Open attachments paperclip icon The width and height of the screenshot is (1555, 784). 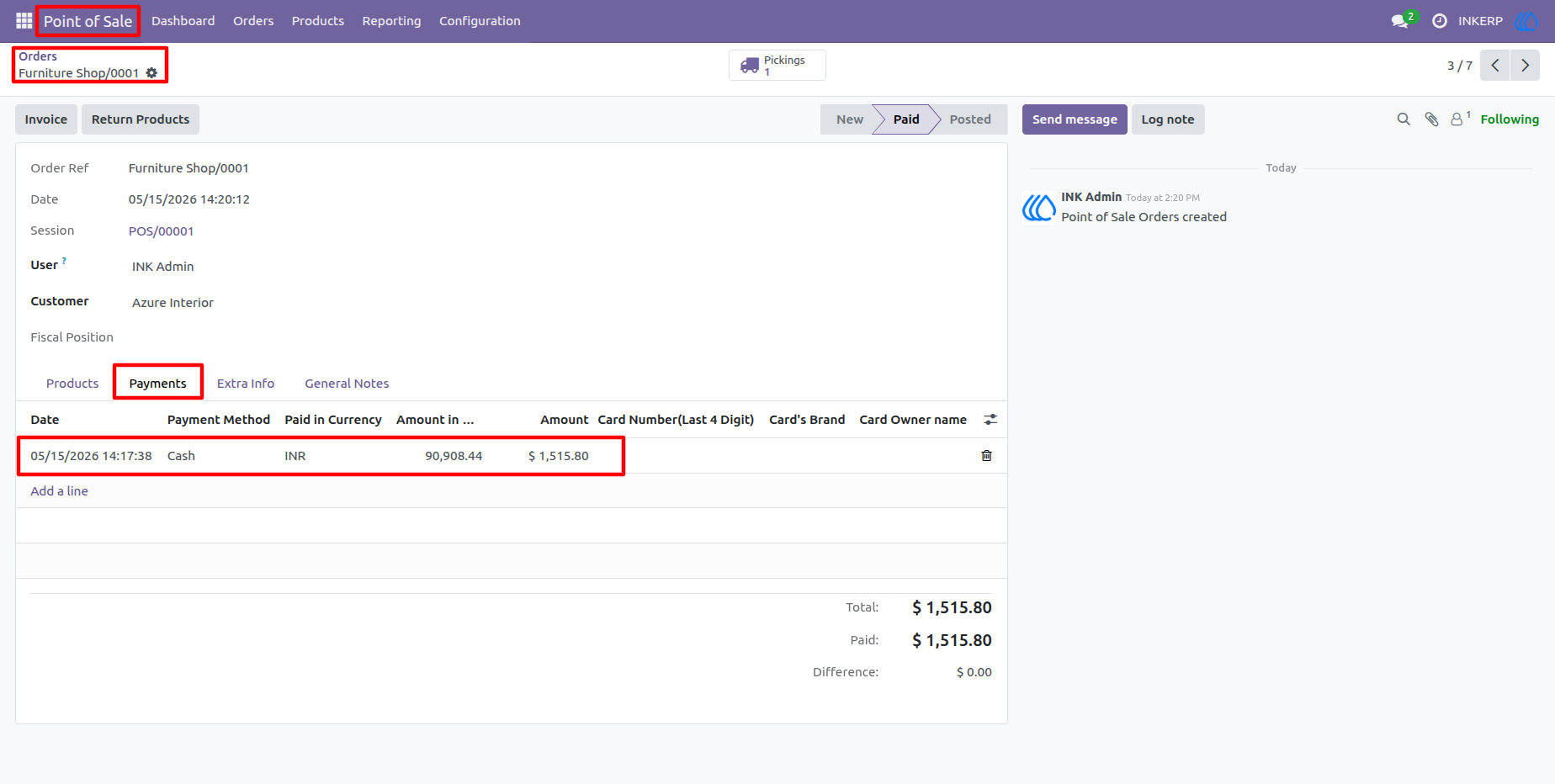click(1431, 119)
